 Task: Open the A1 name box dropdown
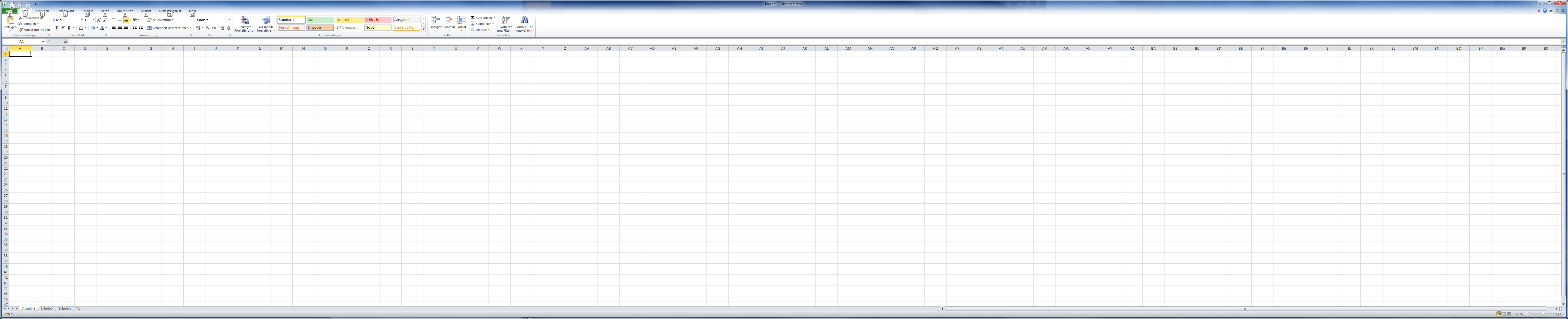(x=43, y=41)
